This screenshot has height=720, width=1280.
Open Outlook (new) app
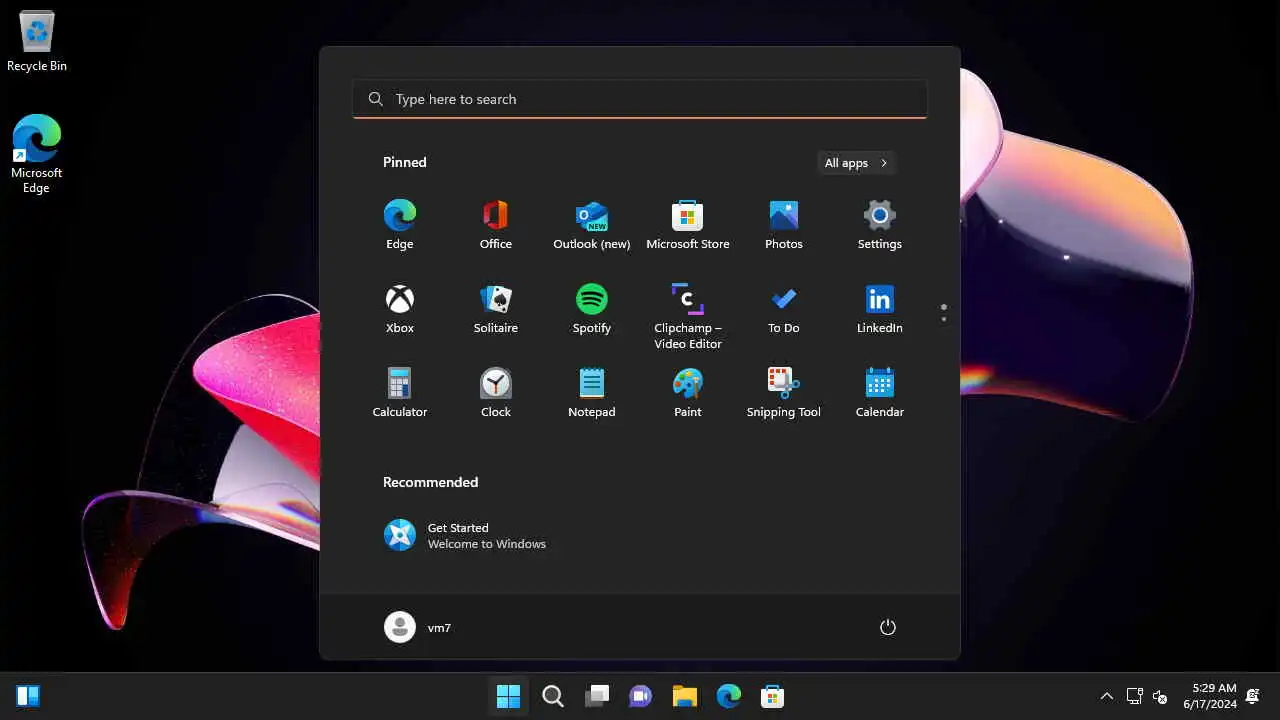pos(591,225)
